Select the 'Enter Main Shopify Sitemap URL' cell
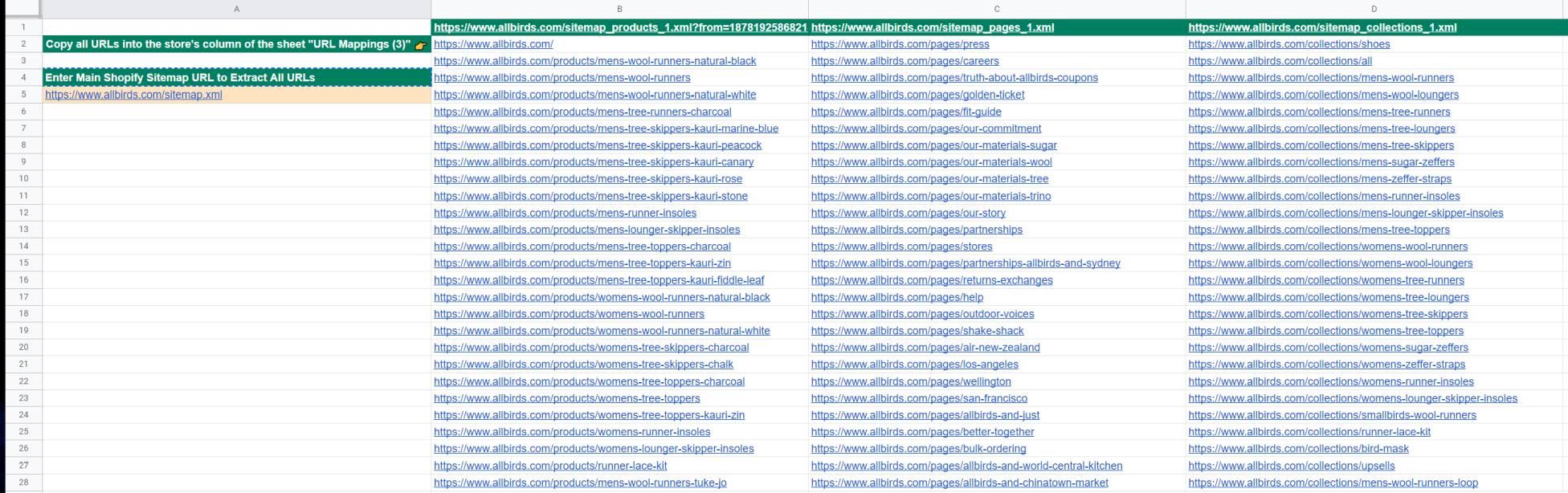Screen dimensions: 1568x493 [x=236, y=78]
